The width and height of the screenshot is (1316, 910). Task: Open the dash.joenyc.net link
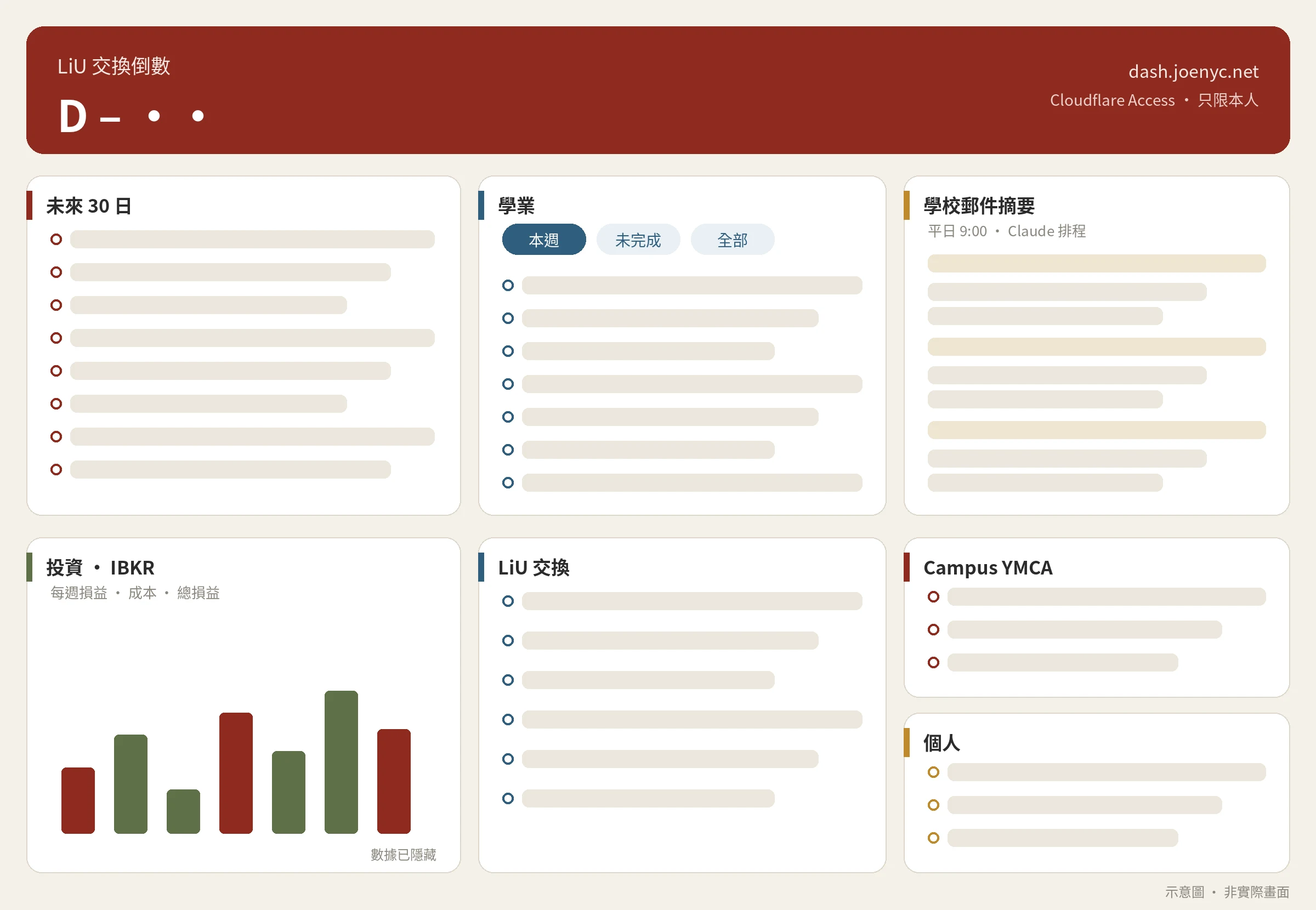[1193, 71]
